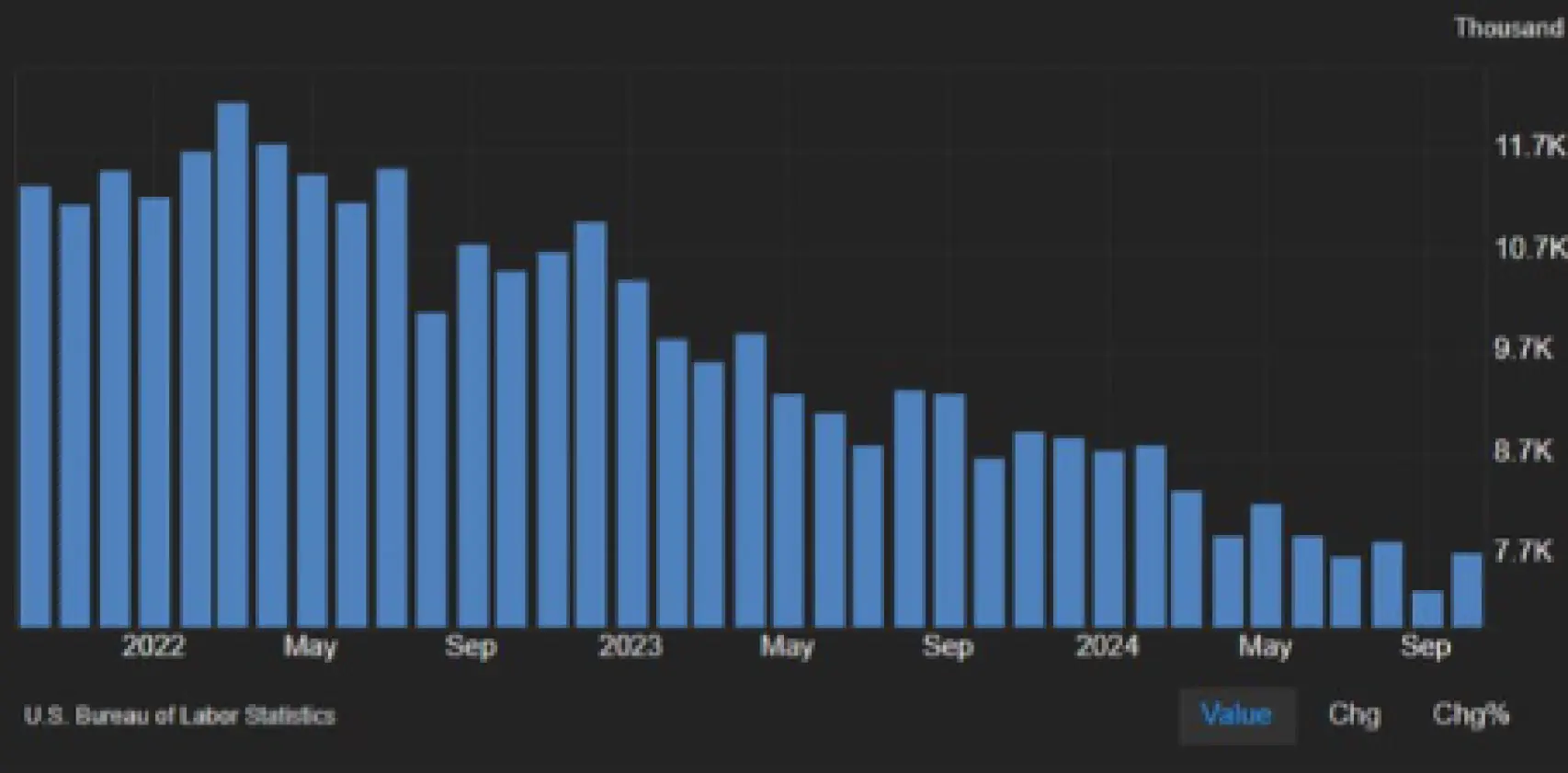Click the 2024 x-axis label
1568x773 pixels.
coord(1107,645)
